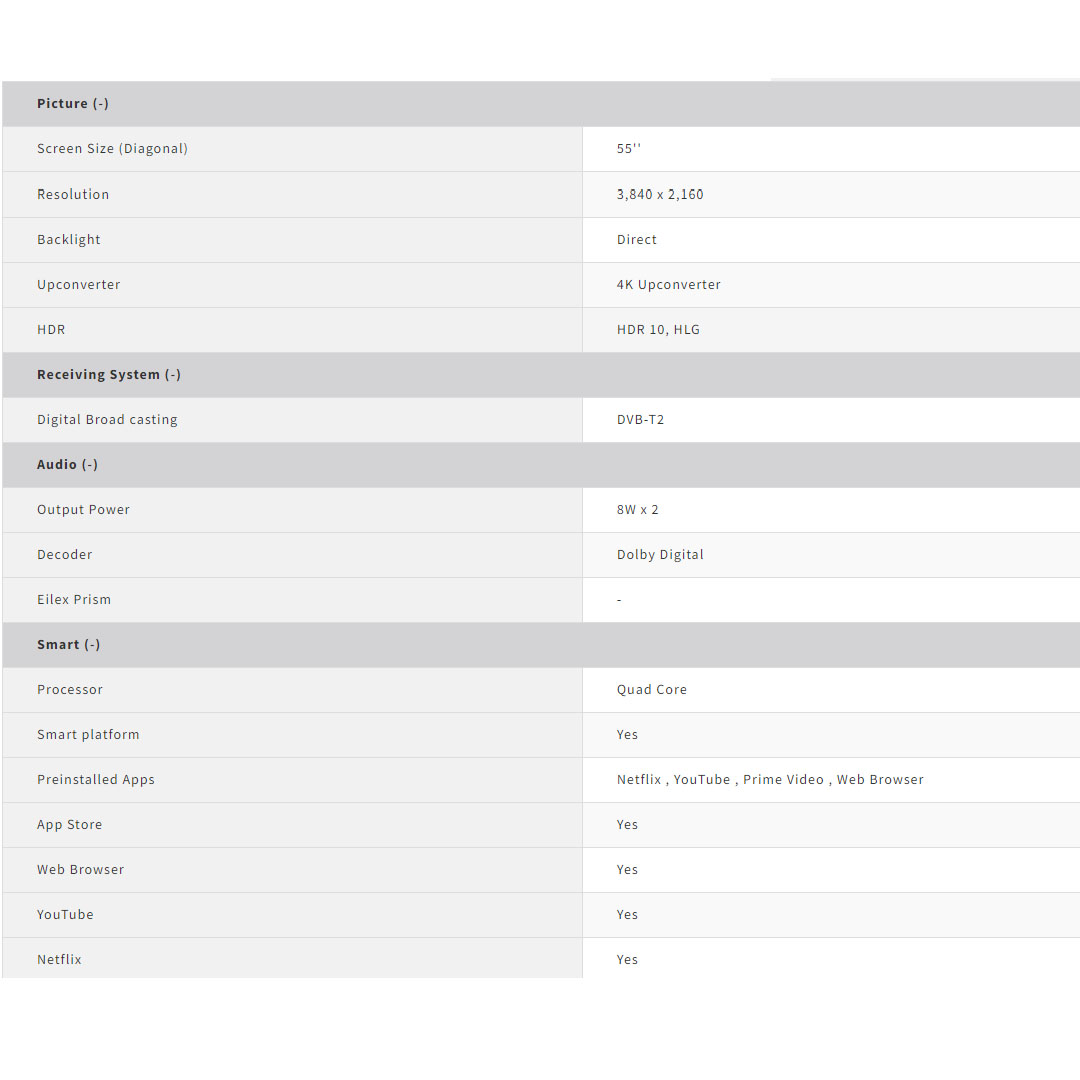Collapse the Picture (-) section
Screen dimensions: 1080x1080
tap(73, 104)
